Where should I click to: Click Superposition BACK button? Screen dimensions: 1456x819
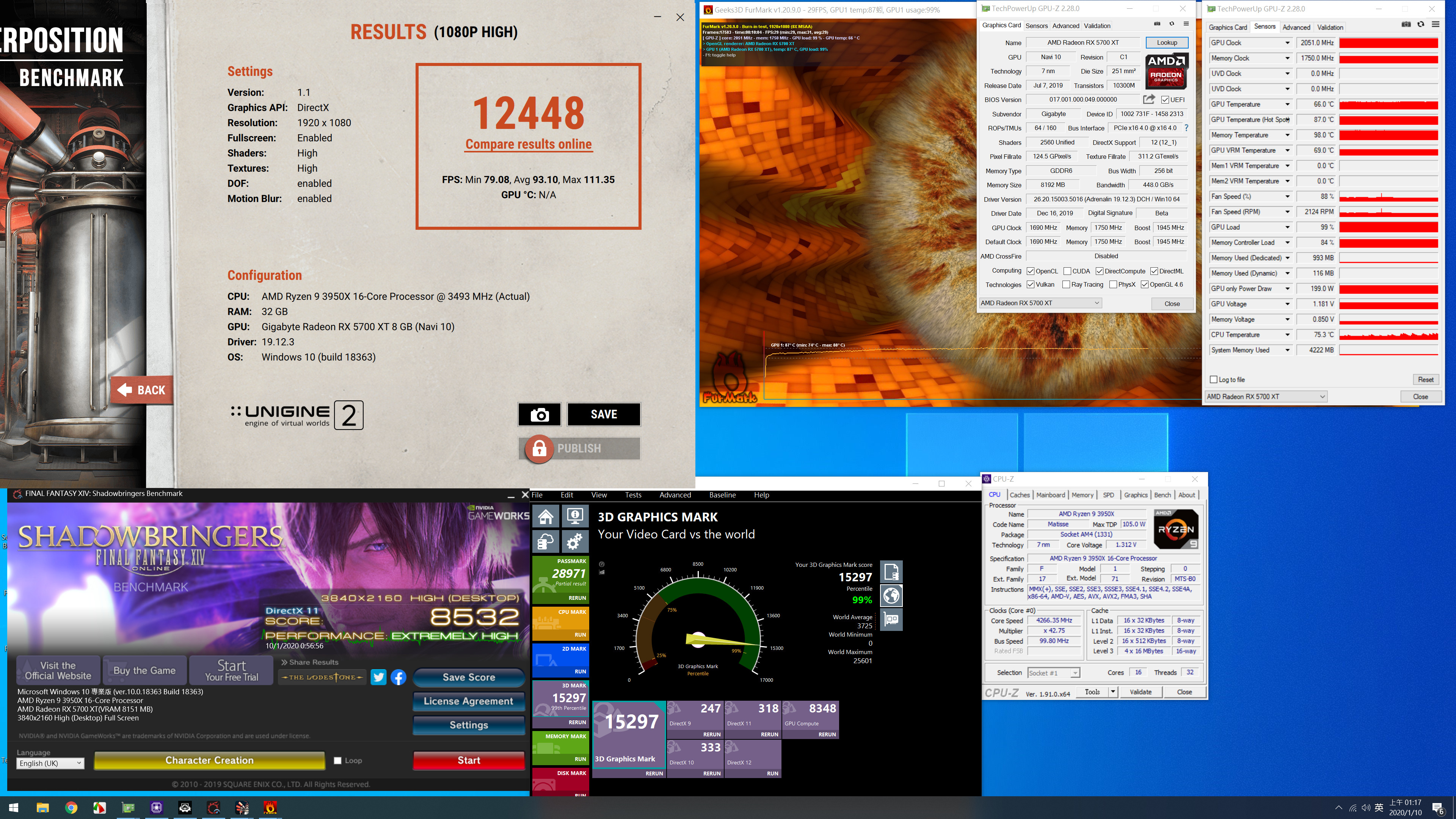[x=142, y=390]
